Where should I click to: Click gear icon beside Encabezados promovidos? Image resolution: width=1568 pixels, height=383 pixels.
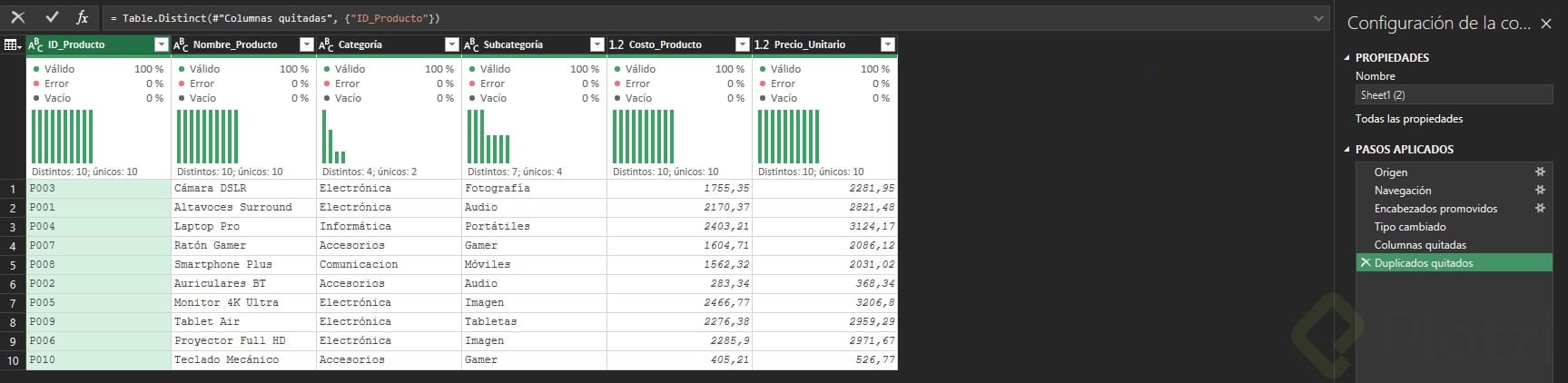point(1540,208)
